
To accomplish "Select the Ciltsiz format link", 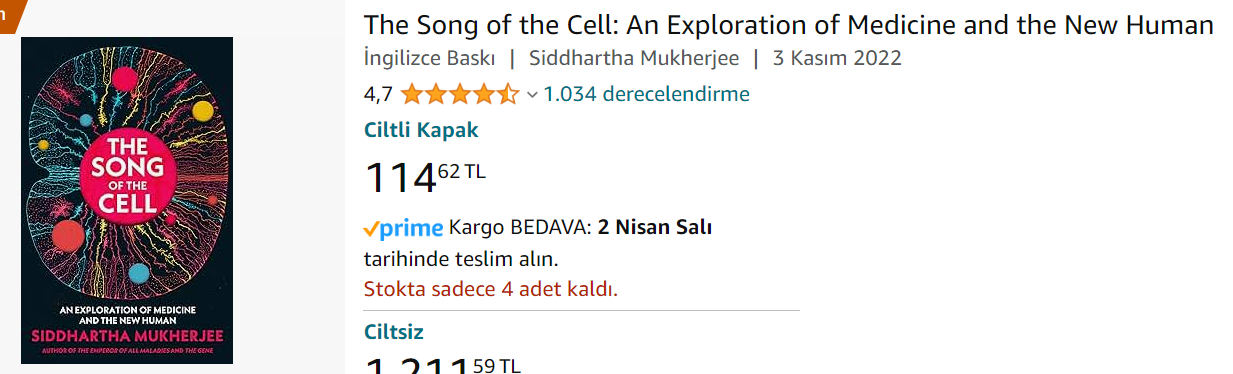I will click(394, 332).
